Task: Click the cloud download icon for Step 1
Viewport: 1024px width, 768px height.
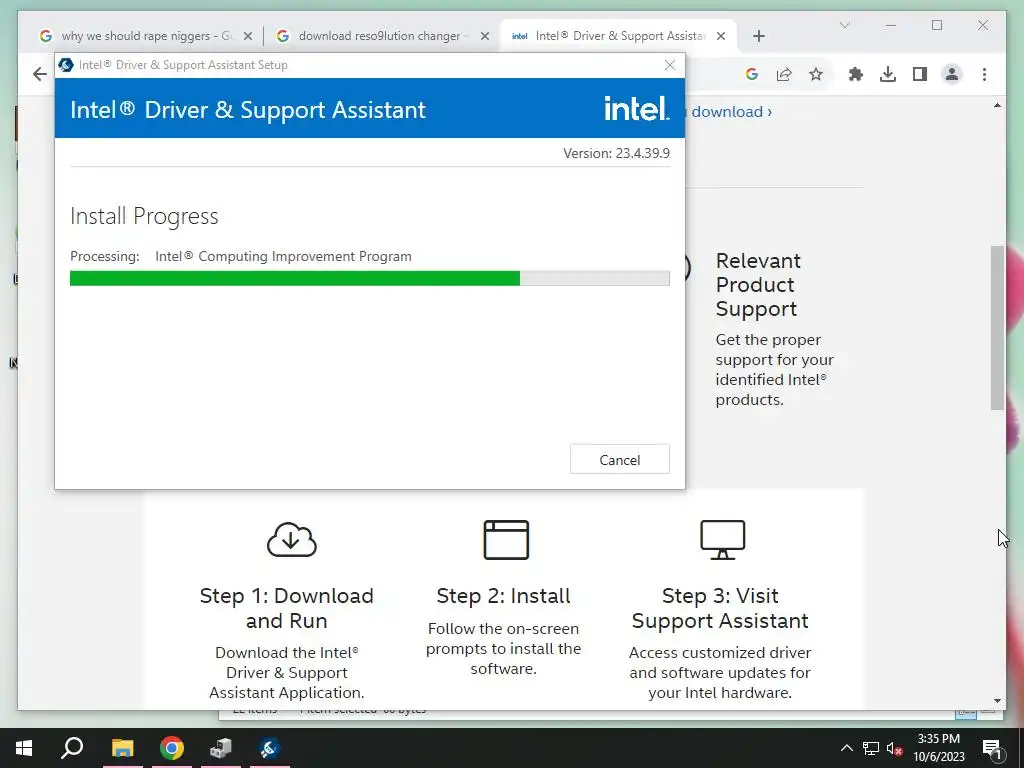Action: (291, 539)
